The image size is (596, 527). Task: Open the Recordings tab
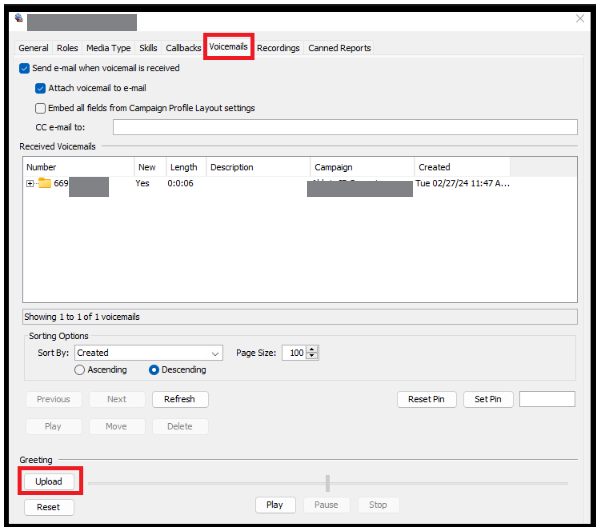pos(278,48)
